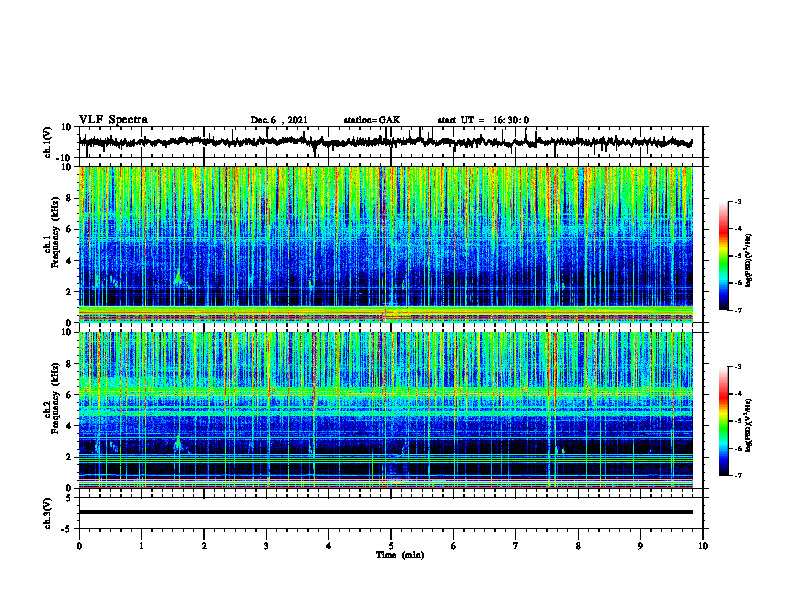Click time axis tick label "2" at bottom
Viewport: 792px width, 612px height.
[x=204, y=546]
